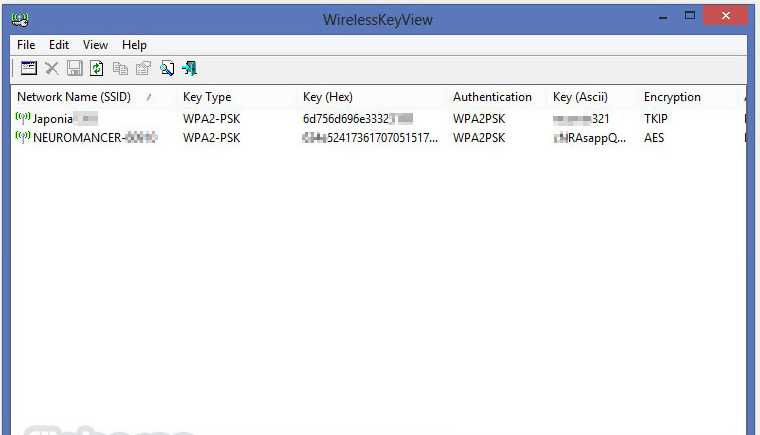The height and width of the screenshot is (435, 760).
Task: Click Ascii key containing RAsappQ
Action: (589, 138)
